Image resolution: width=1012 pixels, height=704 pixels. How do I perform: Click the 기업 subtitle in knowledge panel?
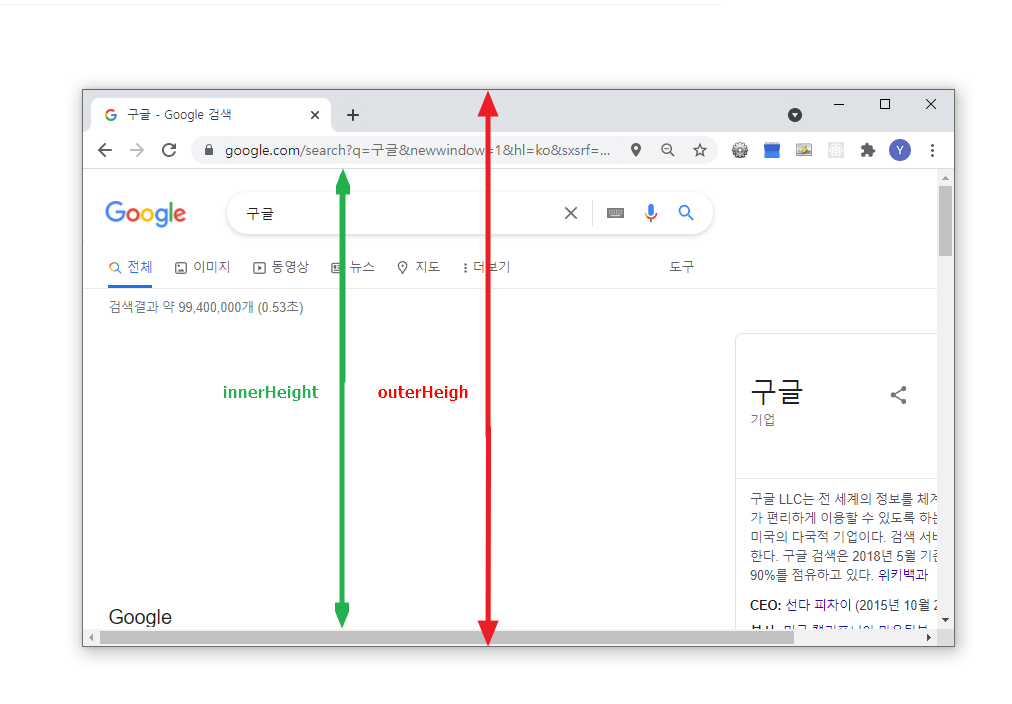pyautogui.click(x=762, y=419)
